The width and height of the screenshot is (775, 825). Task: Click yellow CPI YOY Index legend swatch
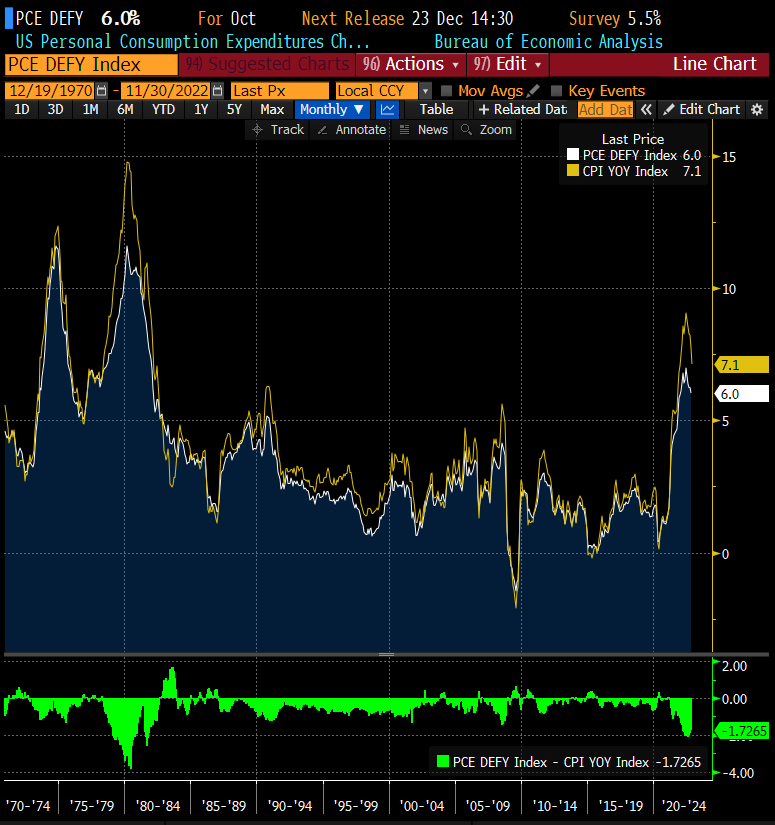pyautogui.click(x=573, y=171)
